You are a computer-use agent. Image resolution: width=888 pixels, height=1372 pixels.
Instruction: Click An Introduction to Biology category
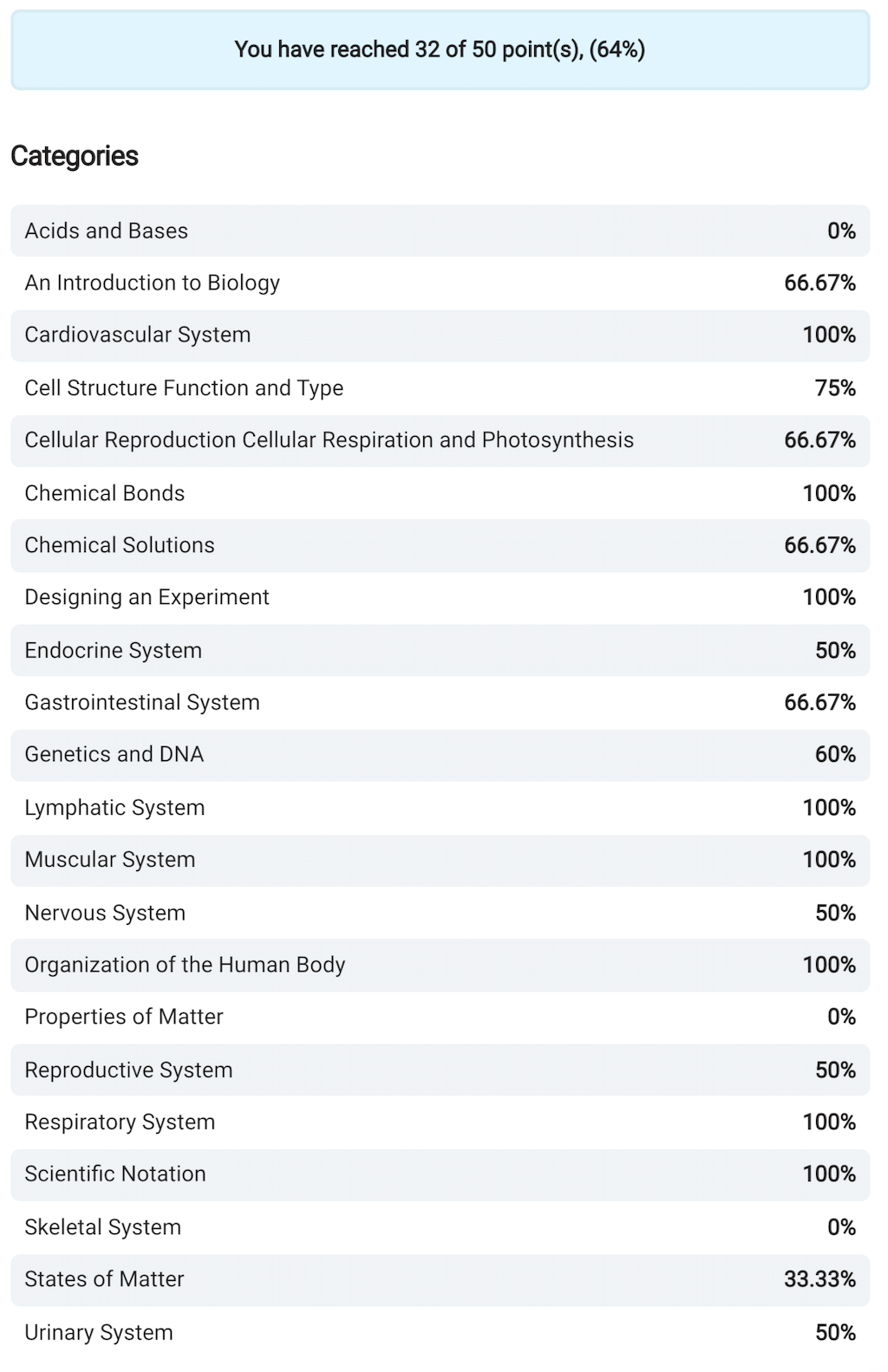pos(153,283)
